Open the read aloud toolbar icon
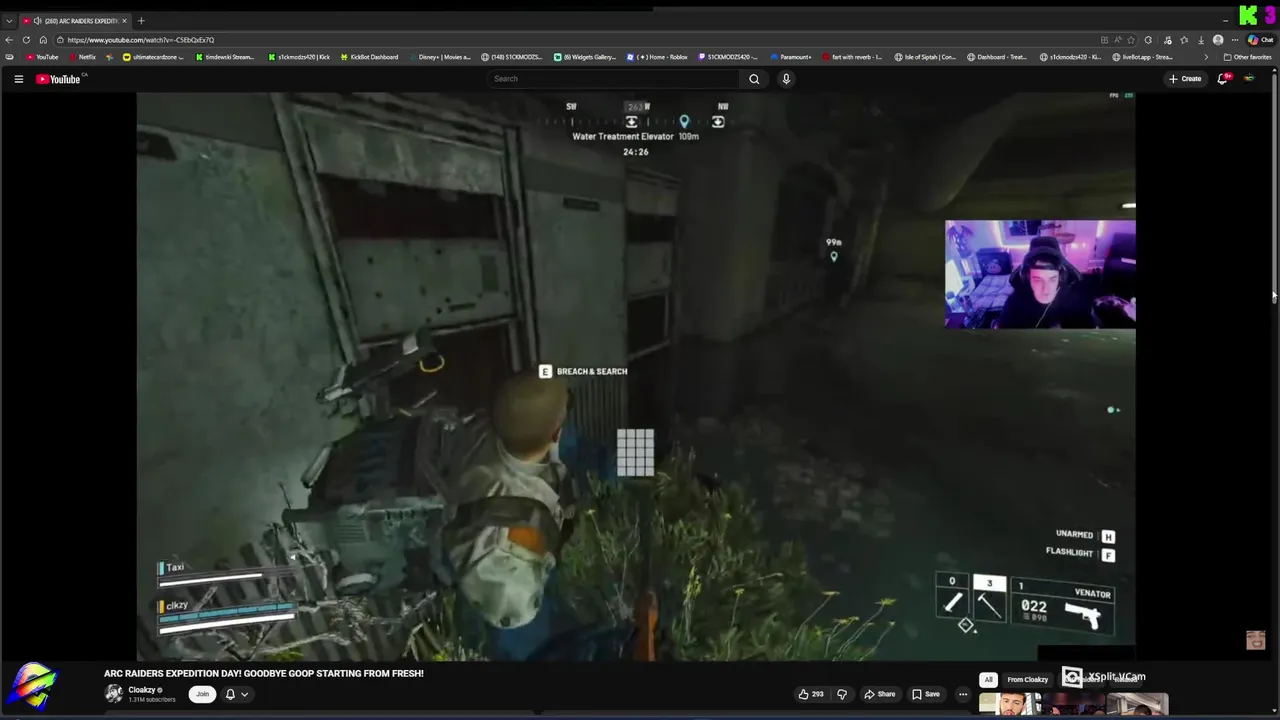Viewport: 1280px width, 720px height. click(1117, 40)
